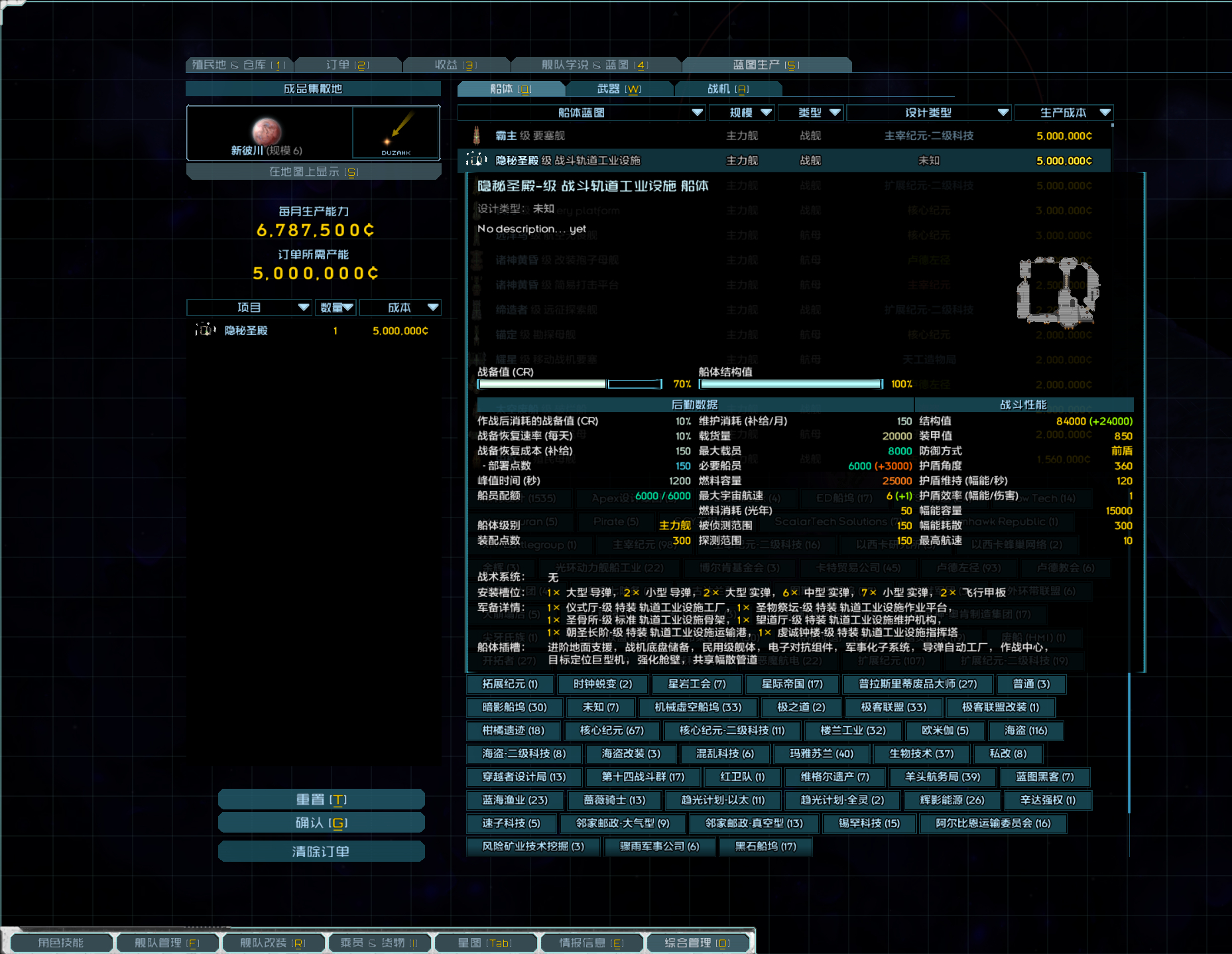Toggle the 核心纪元 (67) filter tag
Image resolution: width=1232 pixels, height=954 pixels.
(x=611, y=730)
